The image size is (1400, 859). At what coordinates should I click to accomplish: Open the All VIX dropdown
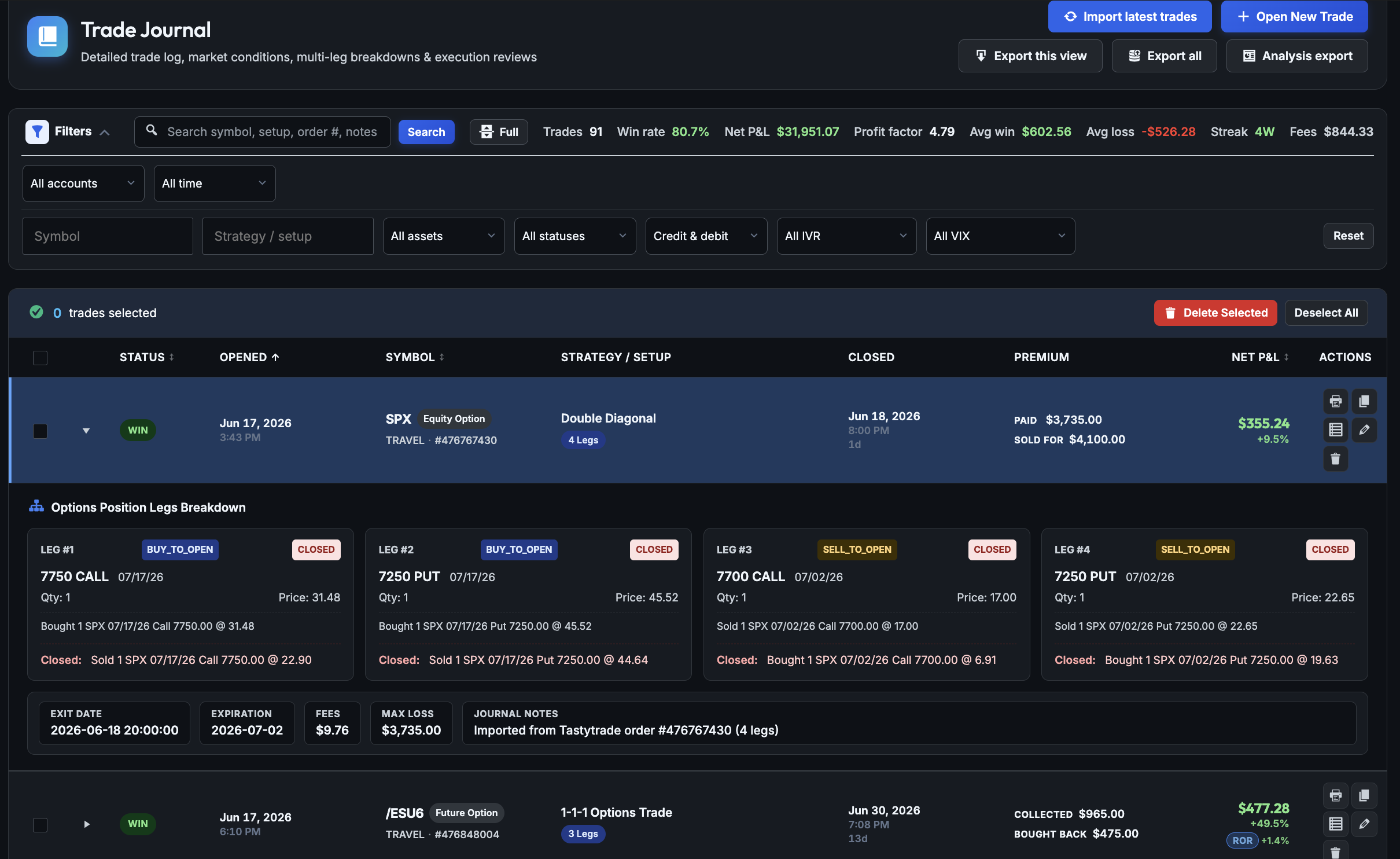pyautogui.click(x=1000, y=236)
